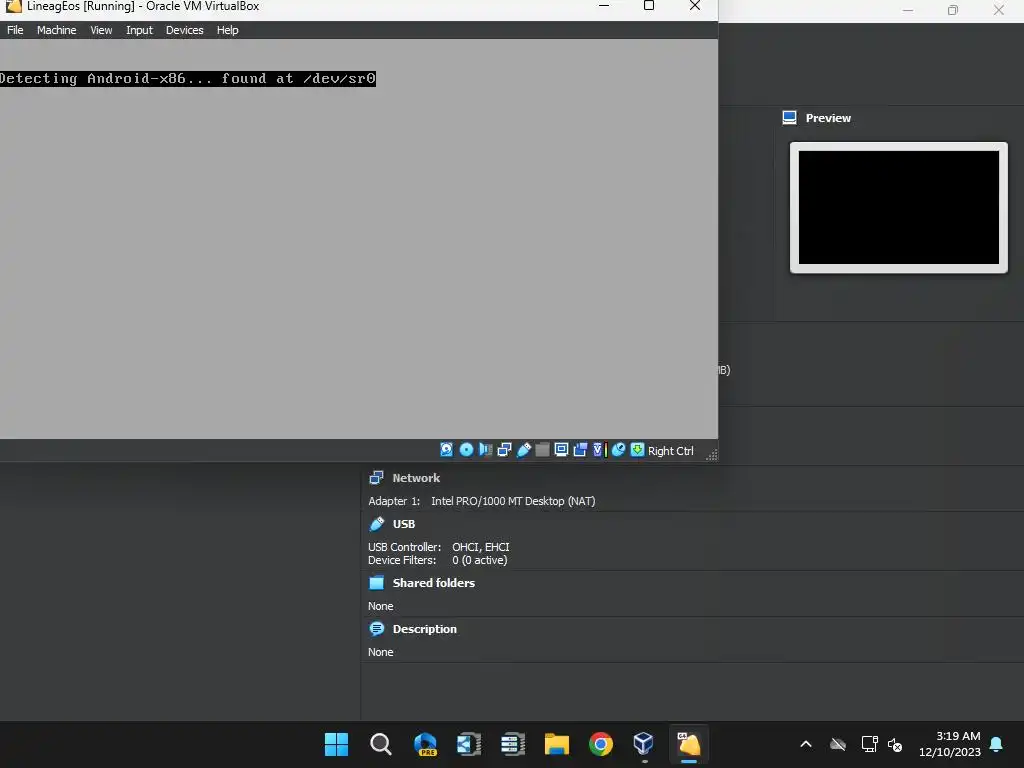Open the Edge PRE browser from taskbar
This screenshot has width=1024, height=768.
pyautogui.click(x=425, y=744)
